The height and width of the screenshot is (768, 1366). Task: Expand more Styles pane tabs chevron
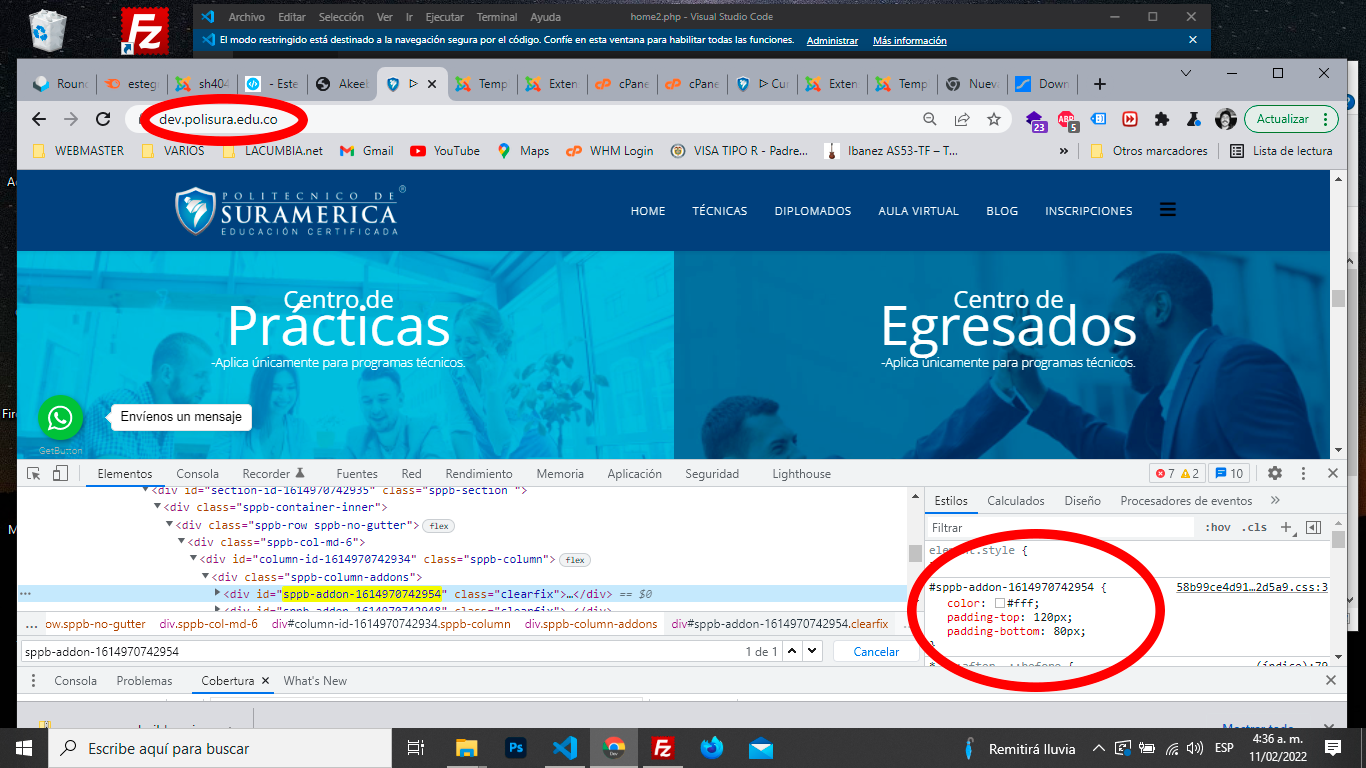click(1275, 501)
